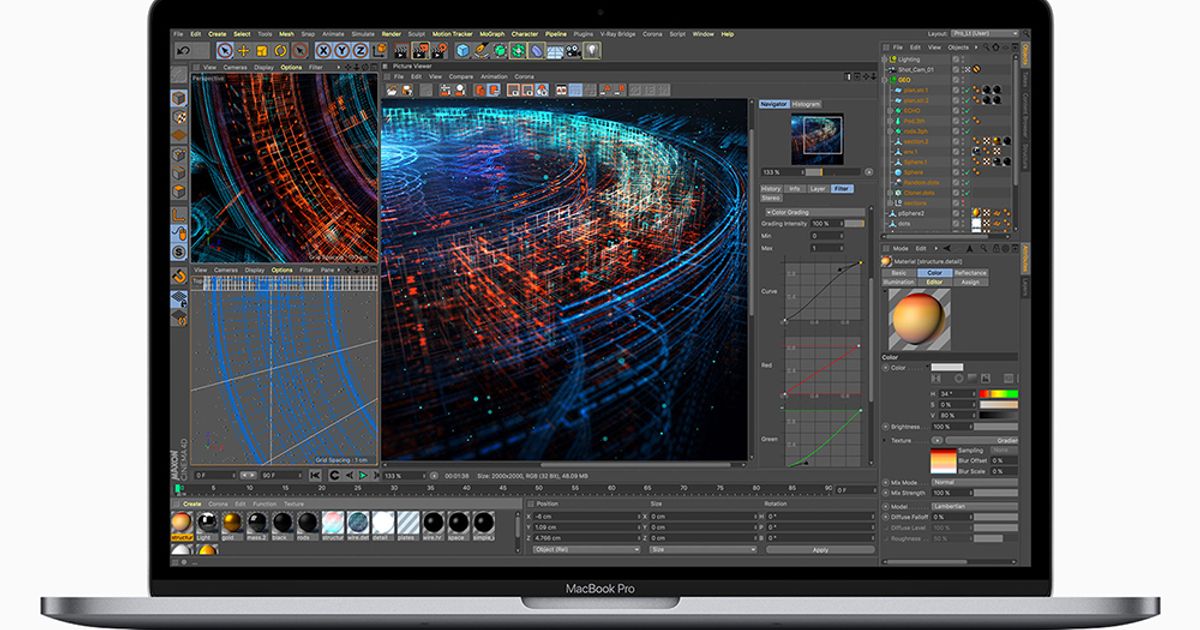Click the Undo arrow icon

pyautogui.click(x=183, y=50)
